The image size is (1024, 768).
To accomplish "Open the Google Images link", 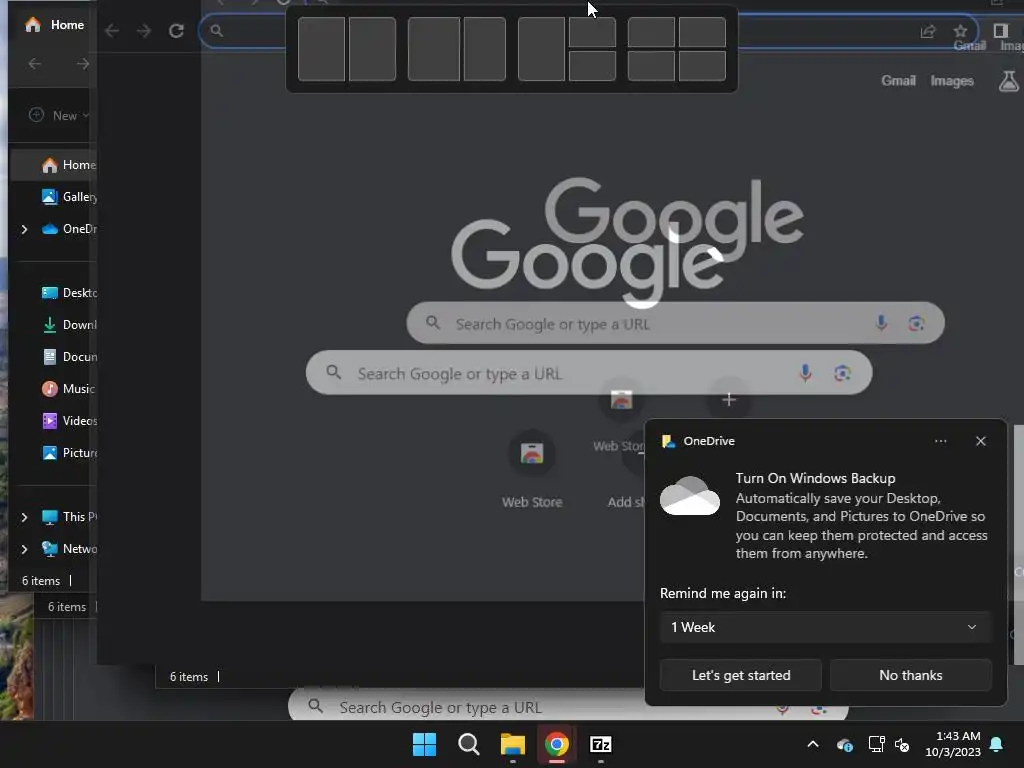I will [x=952, y=80].
